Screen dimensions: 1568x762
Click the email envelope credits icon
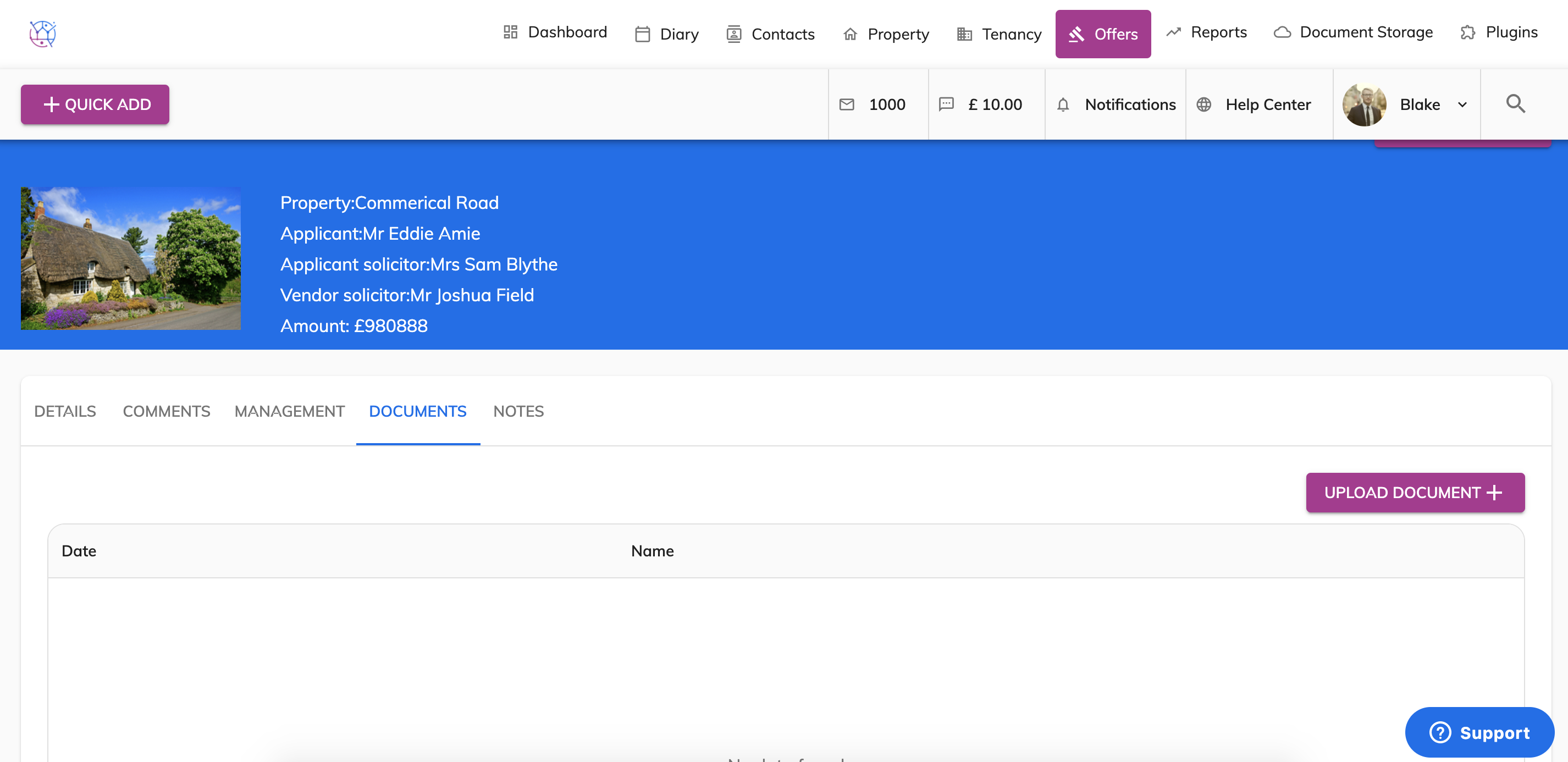847,104
